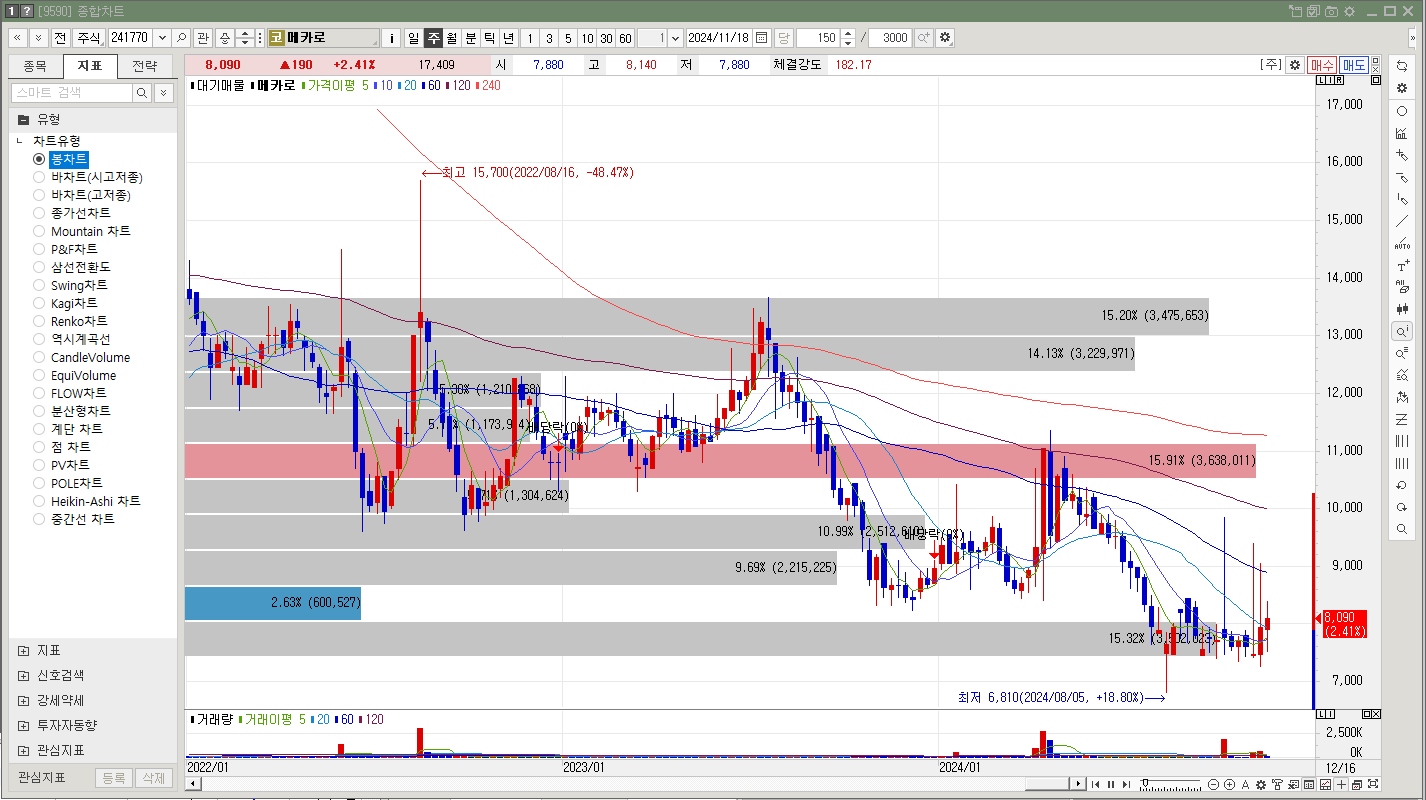Click the chart zoom slider handle

[x=1144, y=785]
